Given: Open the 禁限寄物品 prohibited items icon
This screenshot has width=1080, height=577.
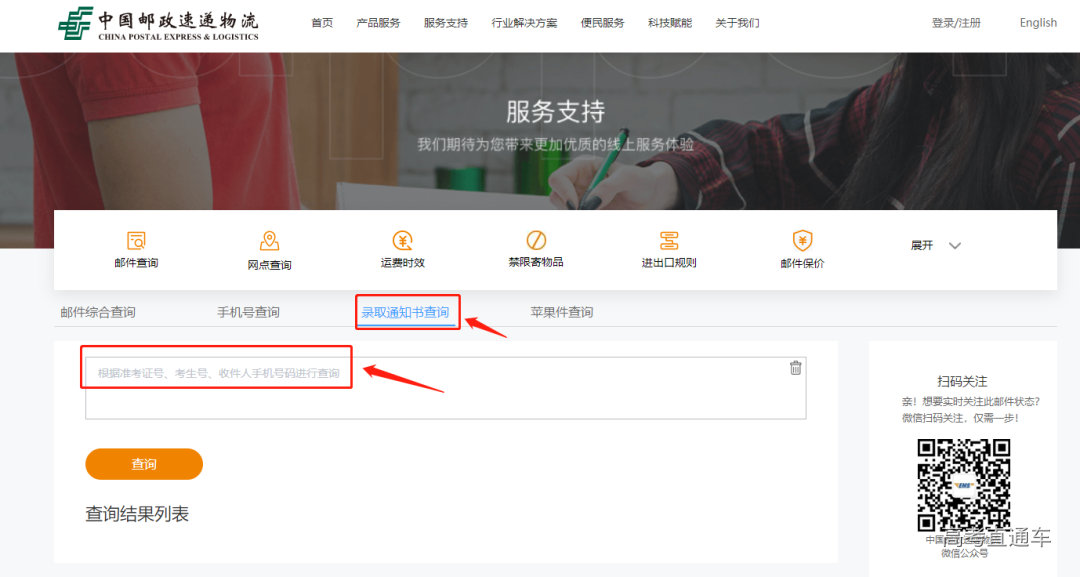Looking at the screenshot, I should coord(536,241).
